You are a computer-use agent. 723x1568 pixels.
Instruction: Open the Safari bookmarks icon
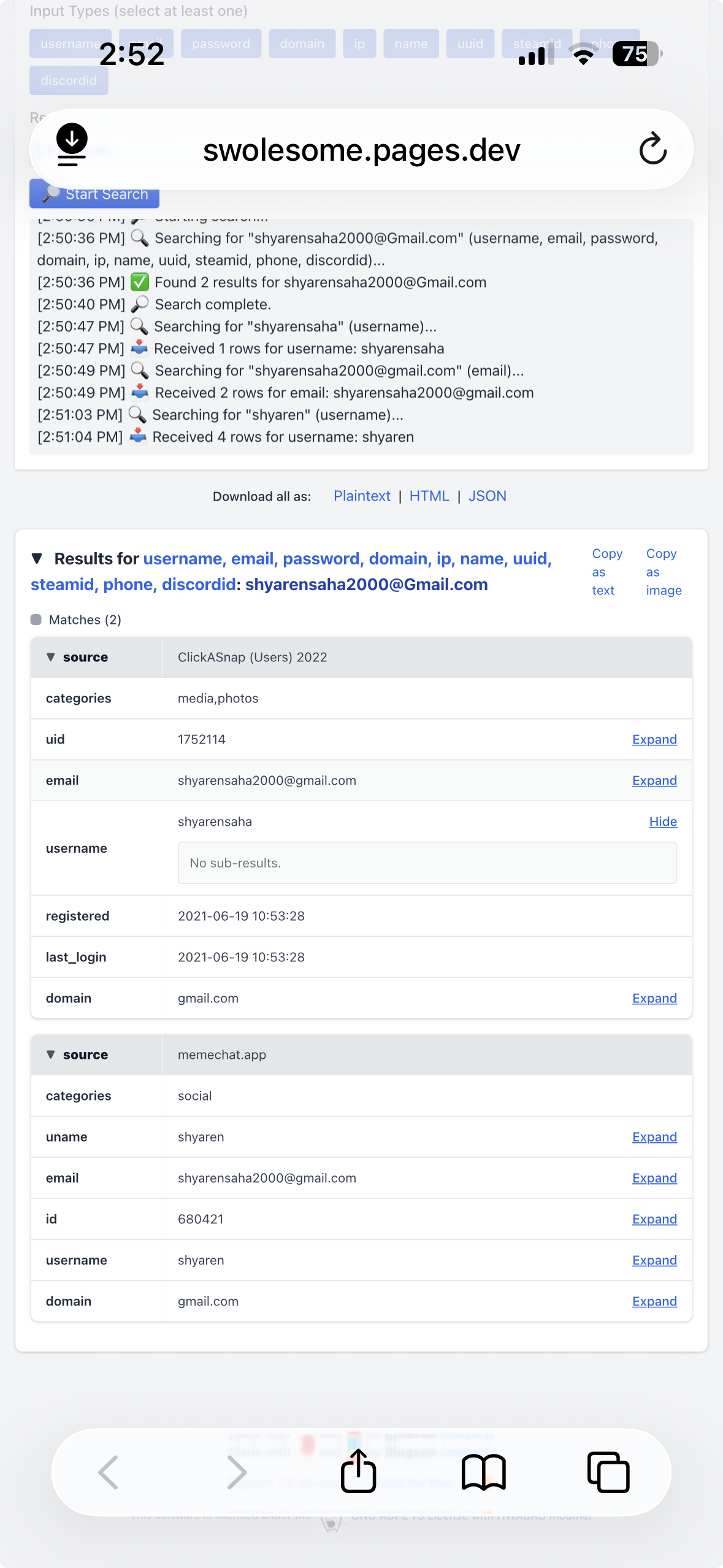pyautogui.click(x=483, y=1472)
